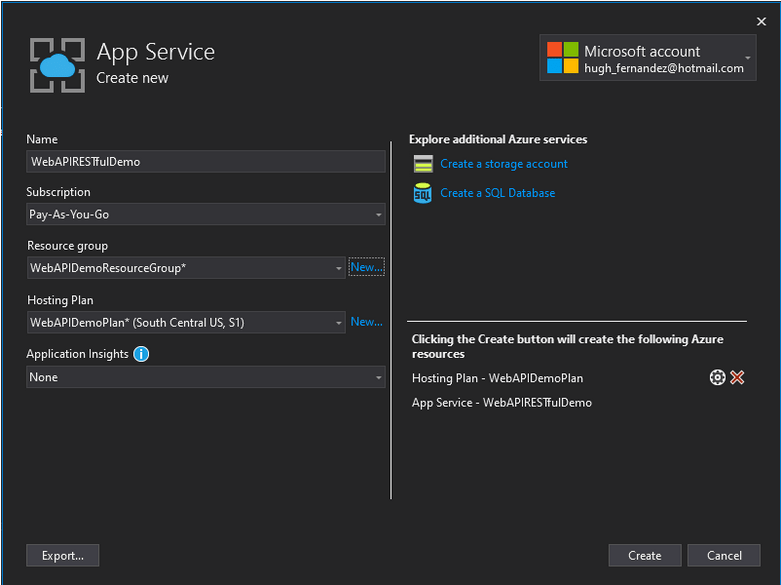Click the storage account icon
Screen dimensions: 781x585
[423, 164]
